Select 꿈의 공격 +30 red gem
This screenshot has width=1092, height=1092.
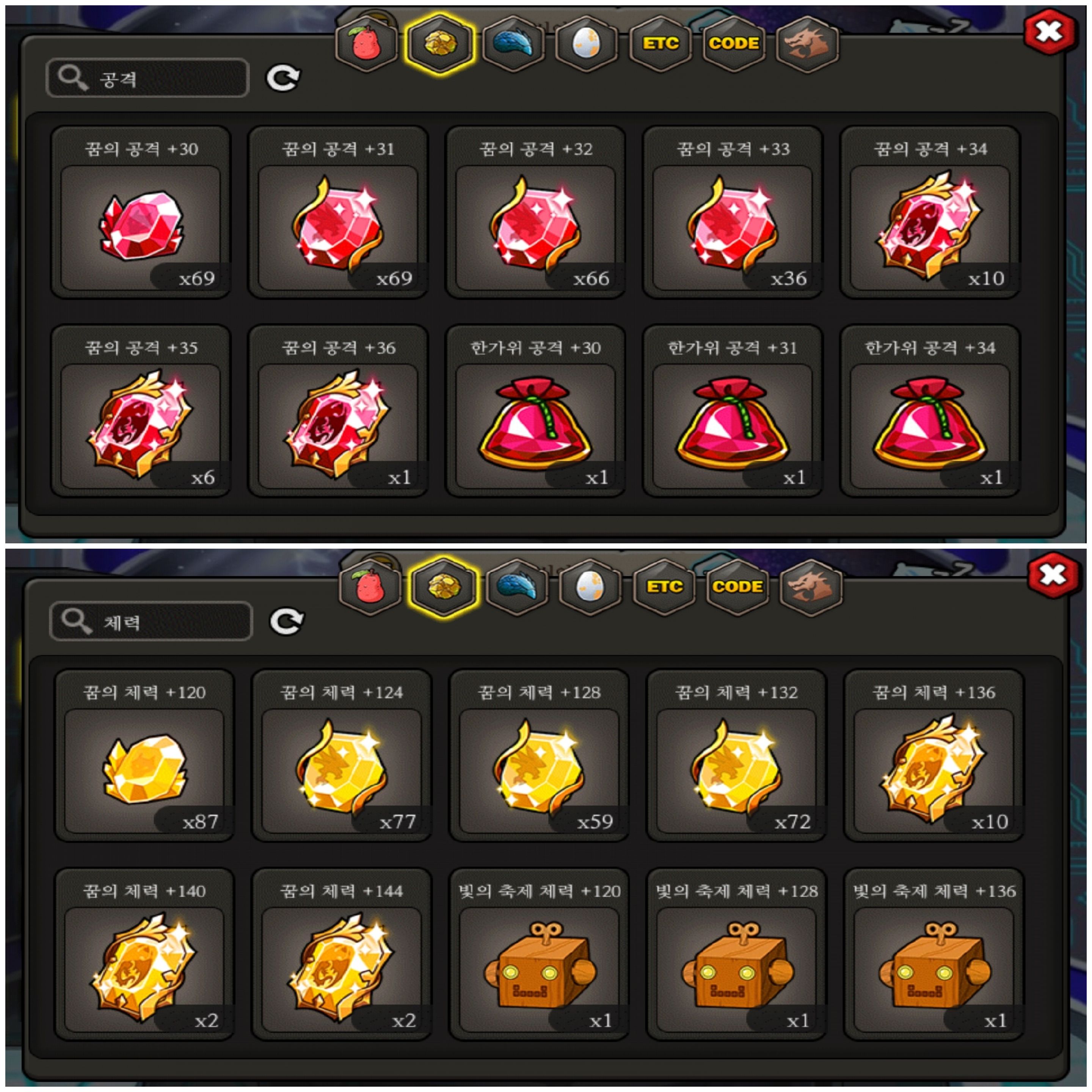[x=141, y=212]
